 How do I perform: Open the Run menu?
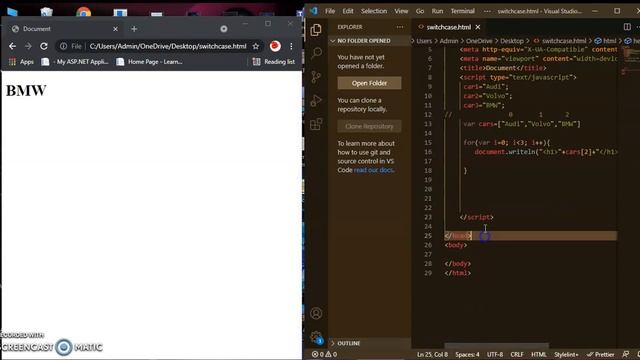[437, 11]
